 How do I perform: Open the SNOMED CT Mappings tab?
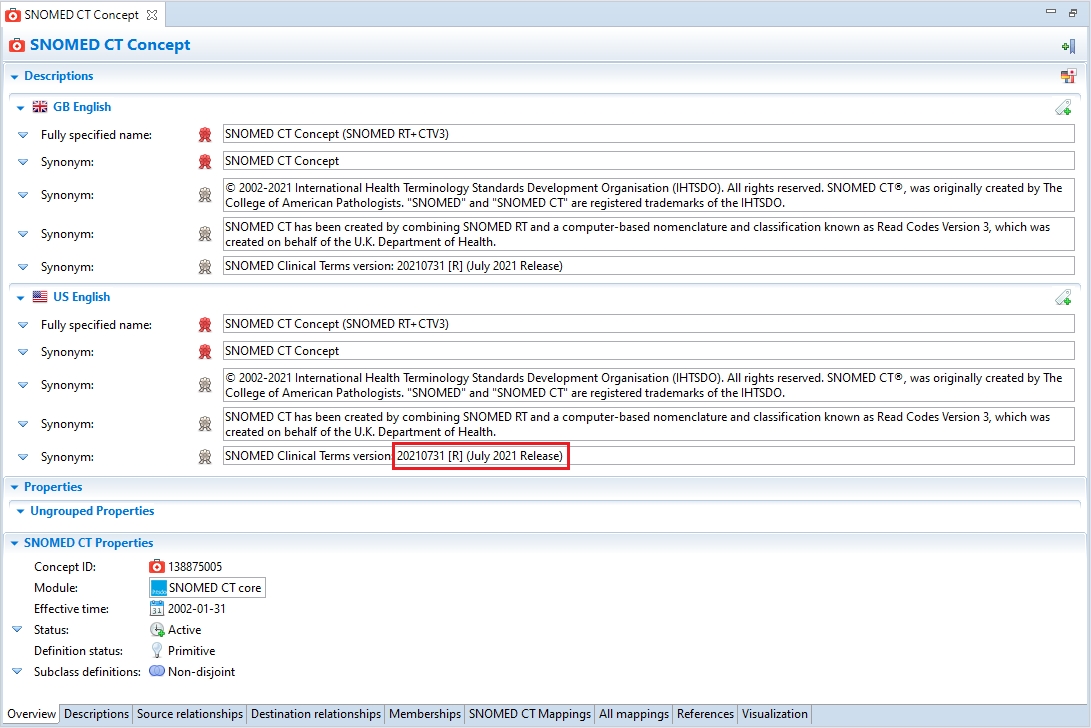coord(529,714)
